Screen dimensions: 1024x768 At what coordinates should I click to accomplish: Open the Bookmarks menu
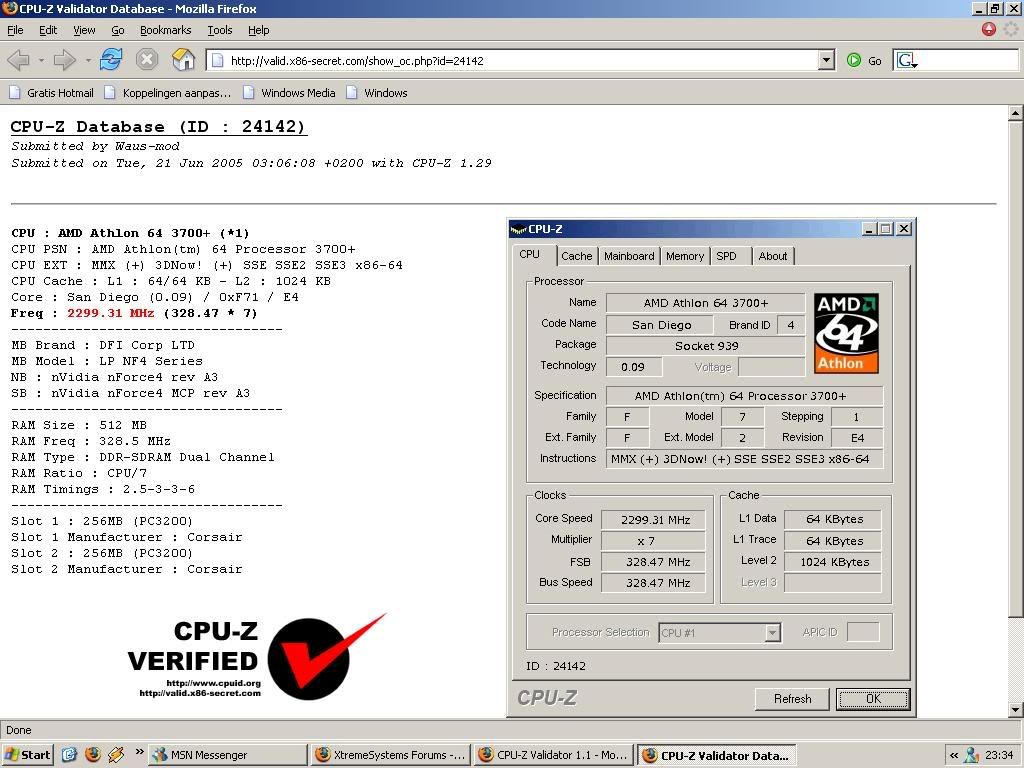coord(165,30)
